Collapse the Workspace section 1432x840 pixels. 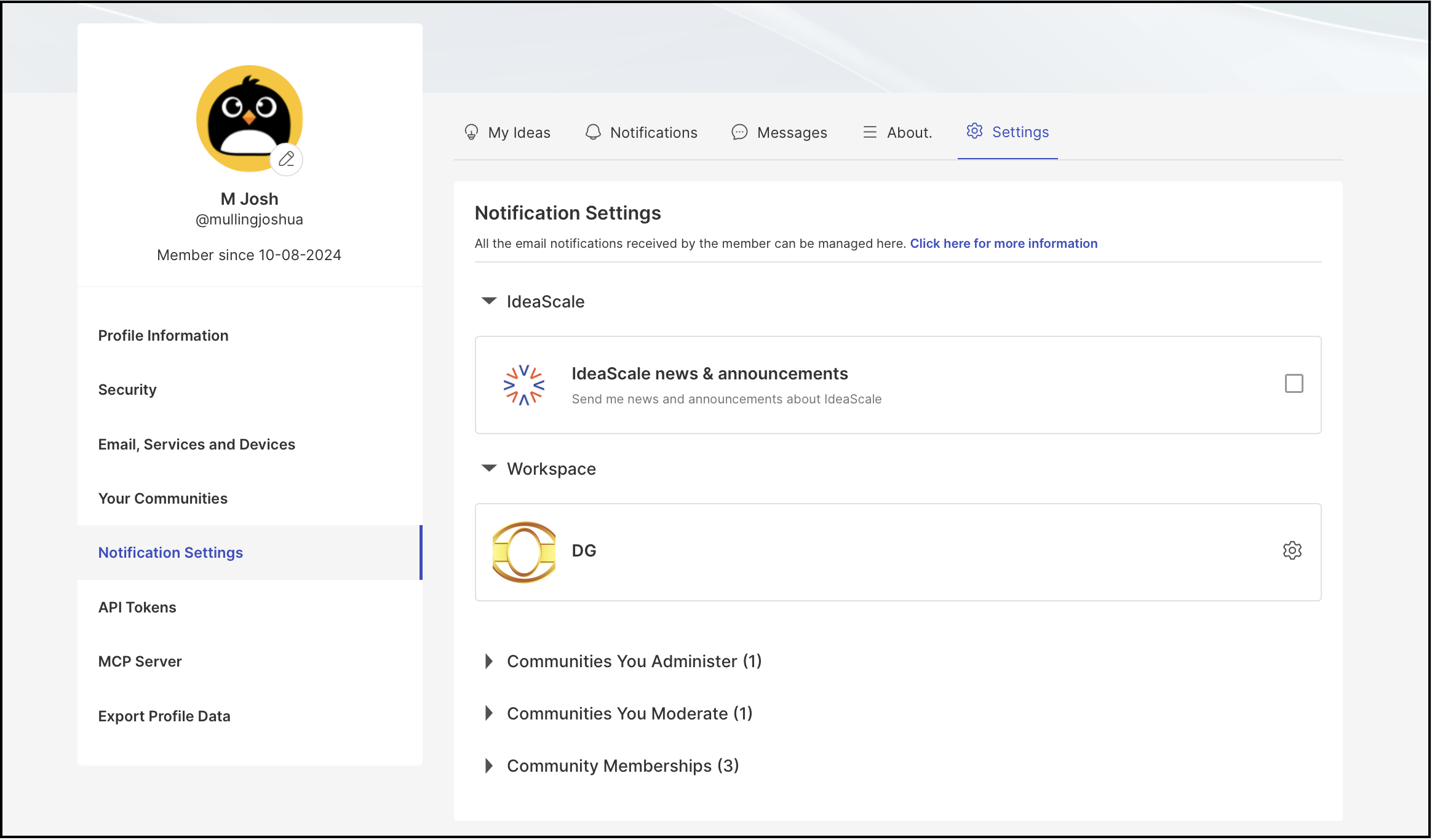click(489, 468)
